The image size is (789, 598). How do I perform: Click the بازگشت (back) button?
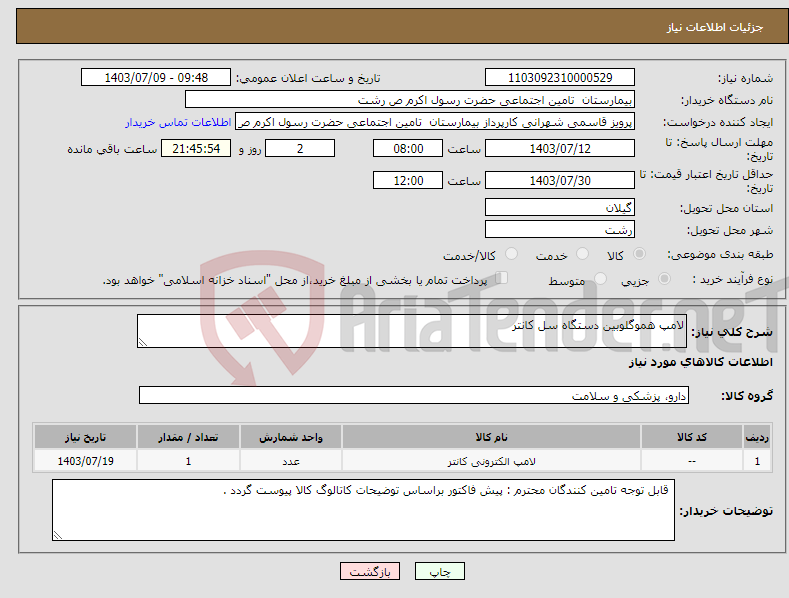(370, 571)
